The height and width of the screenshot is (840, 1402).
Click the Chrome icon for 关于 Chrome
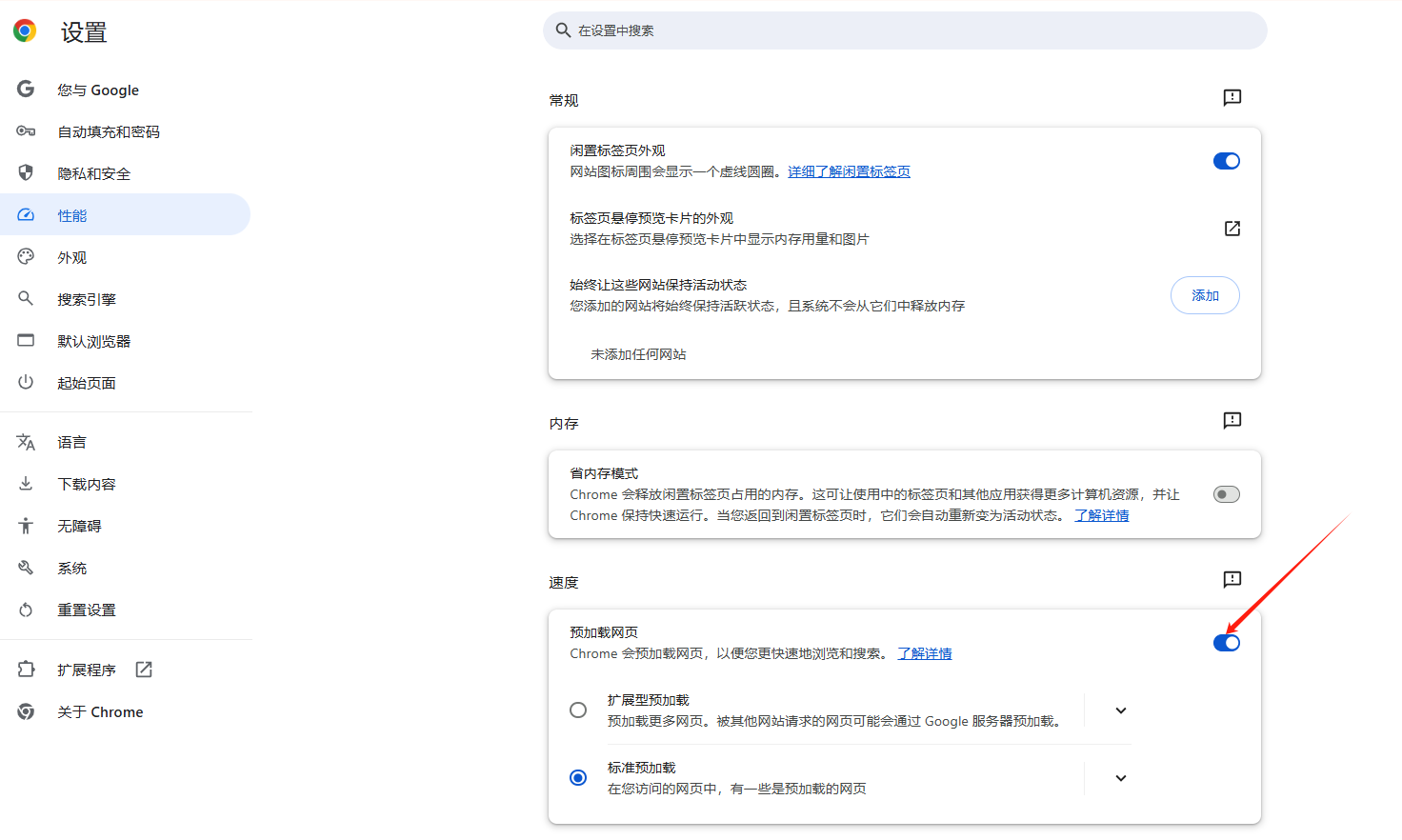tap(26, 711)
